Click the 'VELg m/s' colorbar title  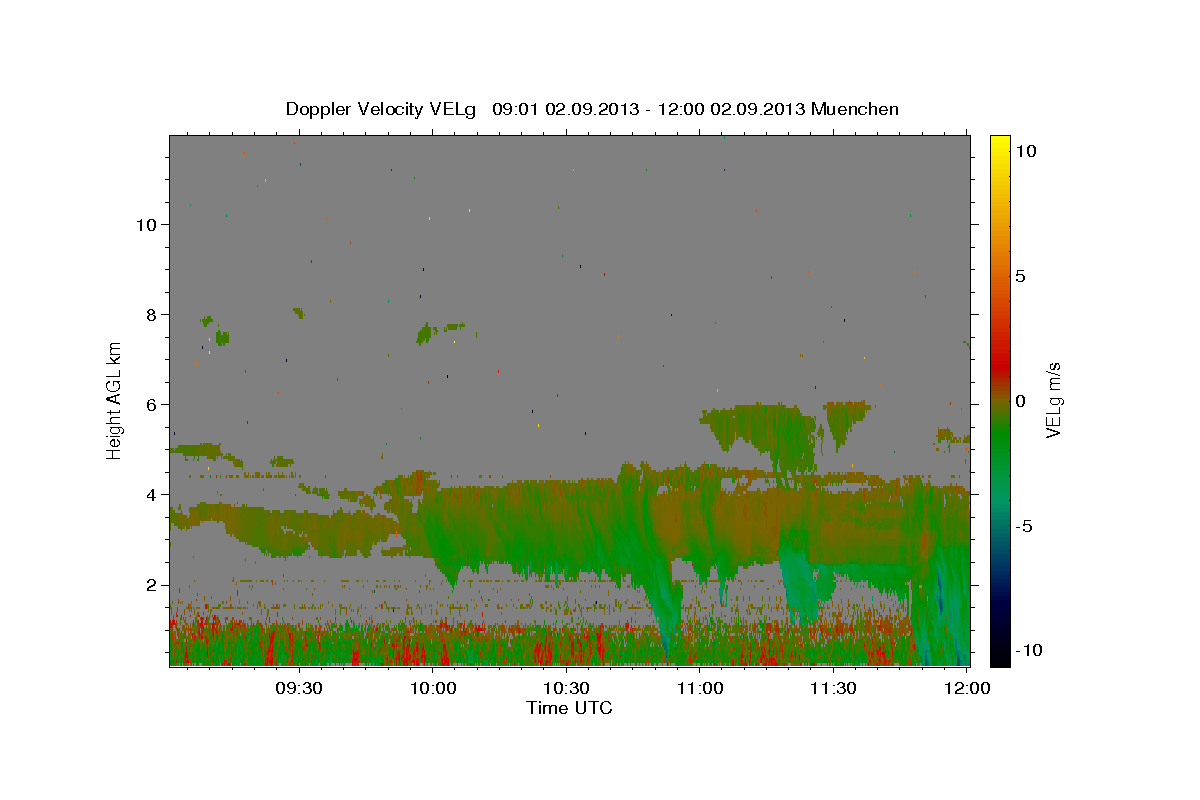1054,400
